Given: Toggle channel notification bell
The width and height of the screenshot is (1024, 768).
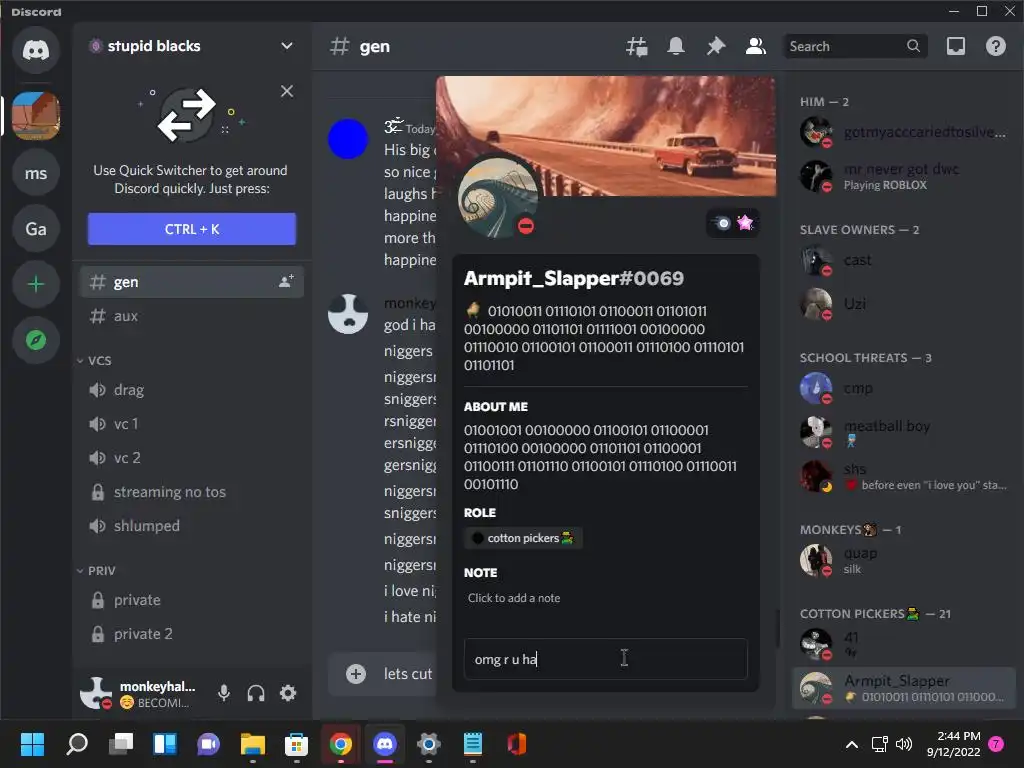Looking at the screenshot, I should (x=676, y=46).
